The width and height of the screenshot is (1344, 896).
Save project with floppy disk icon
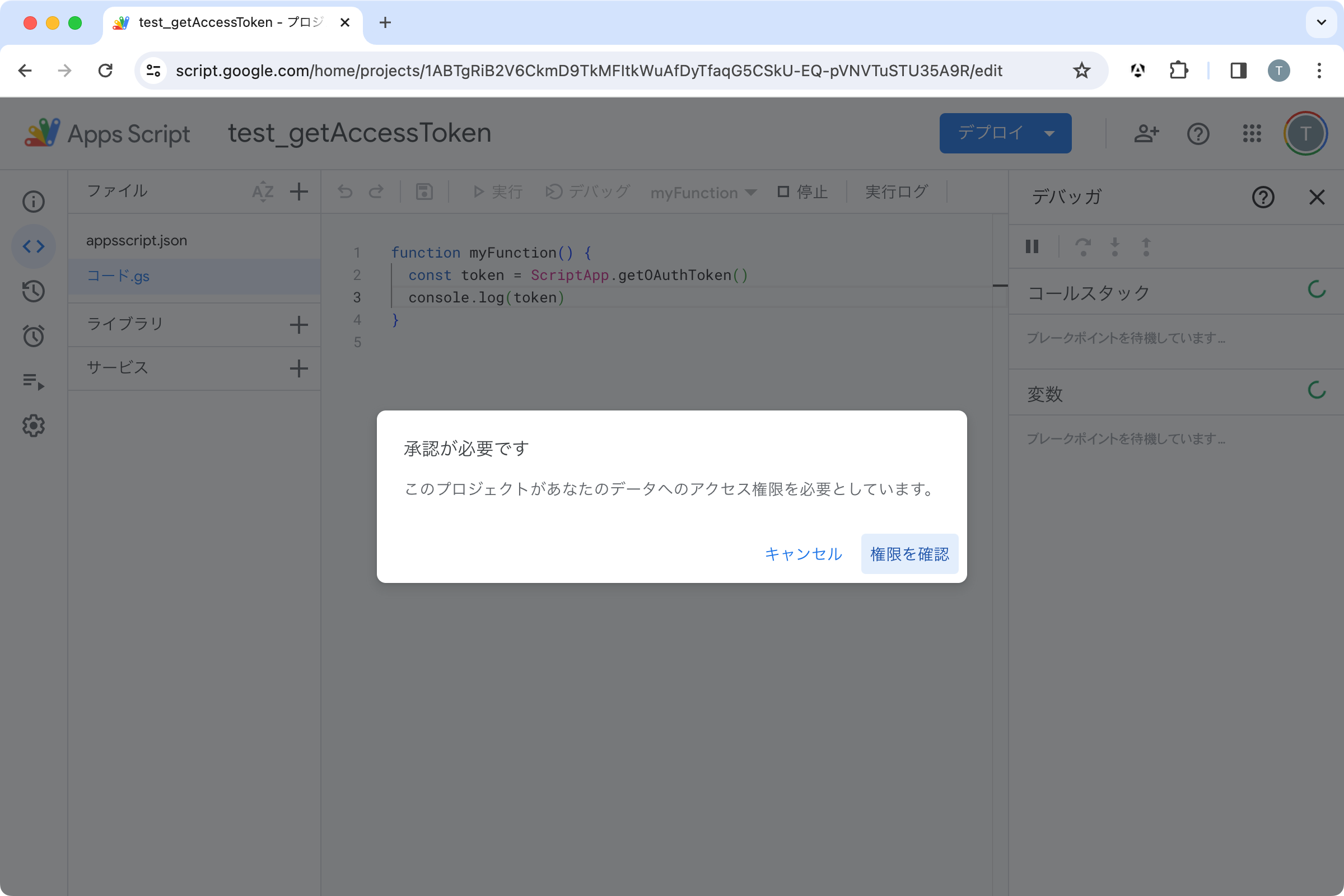(x=424, y=192)
